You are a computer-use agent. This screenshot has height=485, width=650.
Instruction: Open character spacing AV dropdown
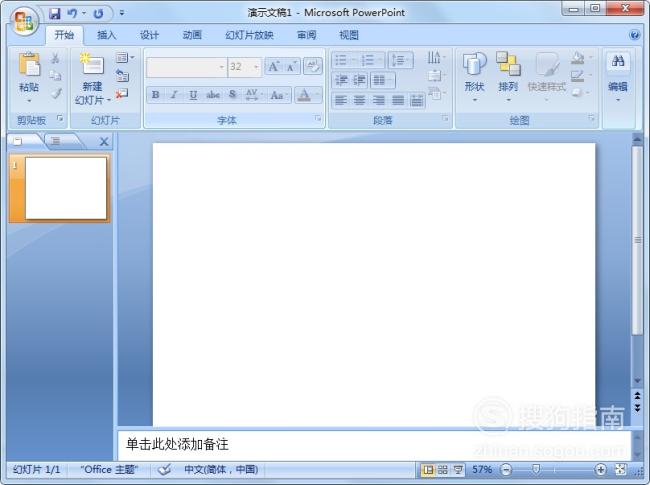(253, 95)
